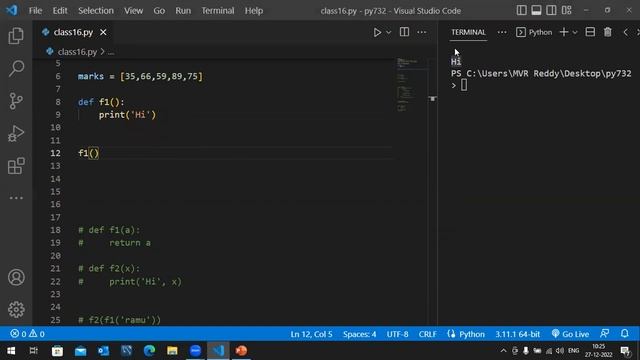Click the breadcrumb ellipsis symbol
This screenshot has width=640, height=360.
click(111, 53)
